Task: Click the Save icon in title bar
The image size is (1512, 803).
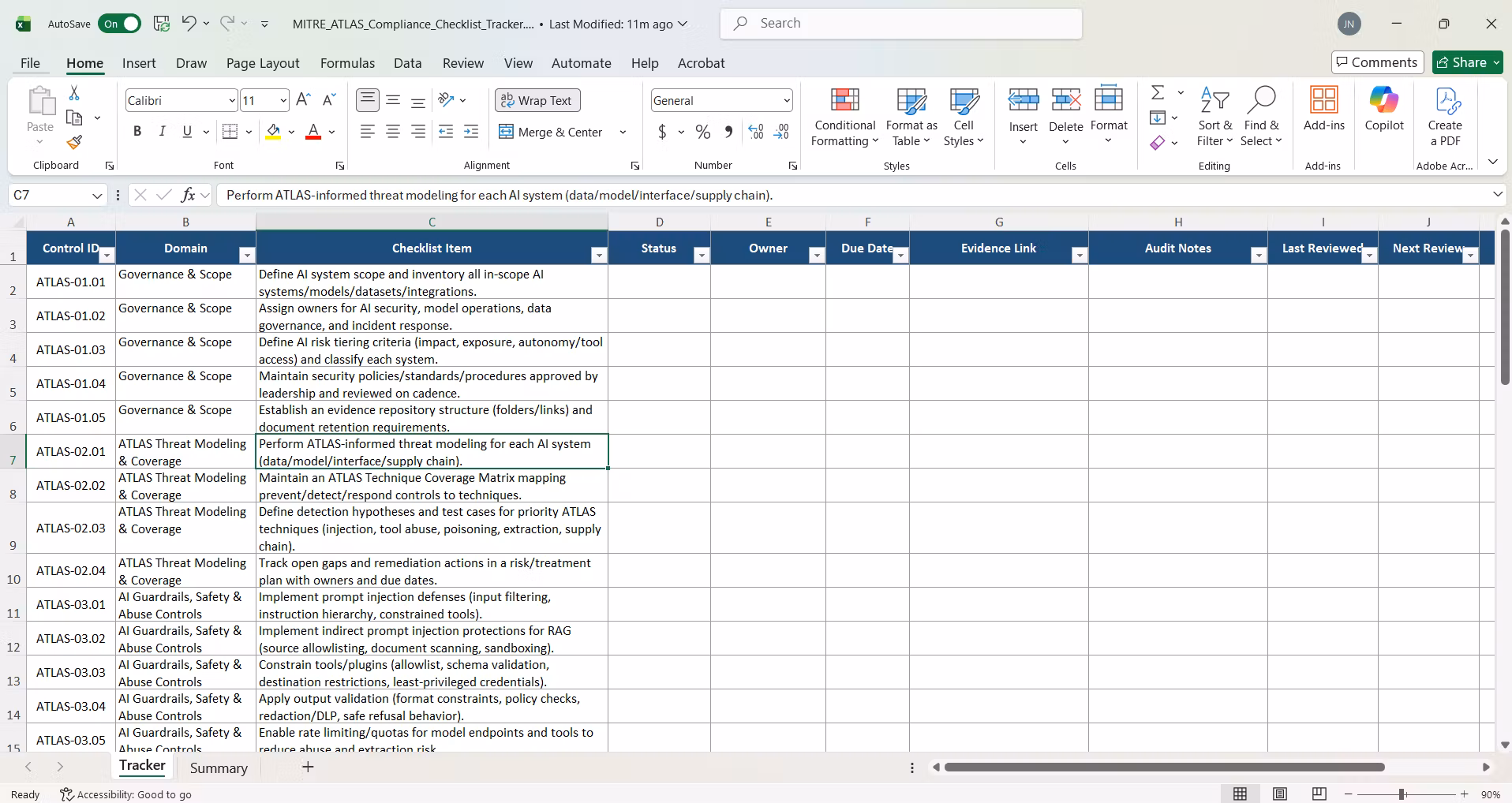Action: (x=162, y=24)
